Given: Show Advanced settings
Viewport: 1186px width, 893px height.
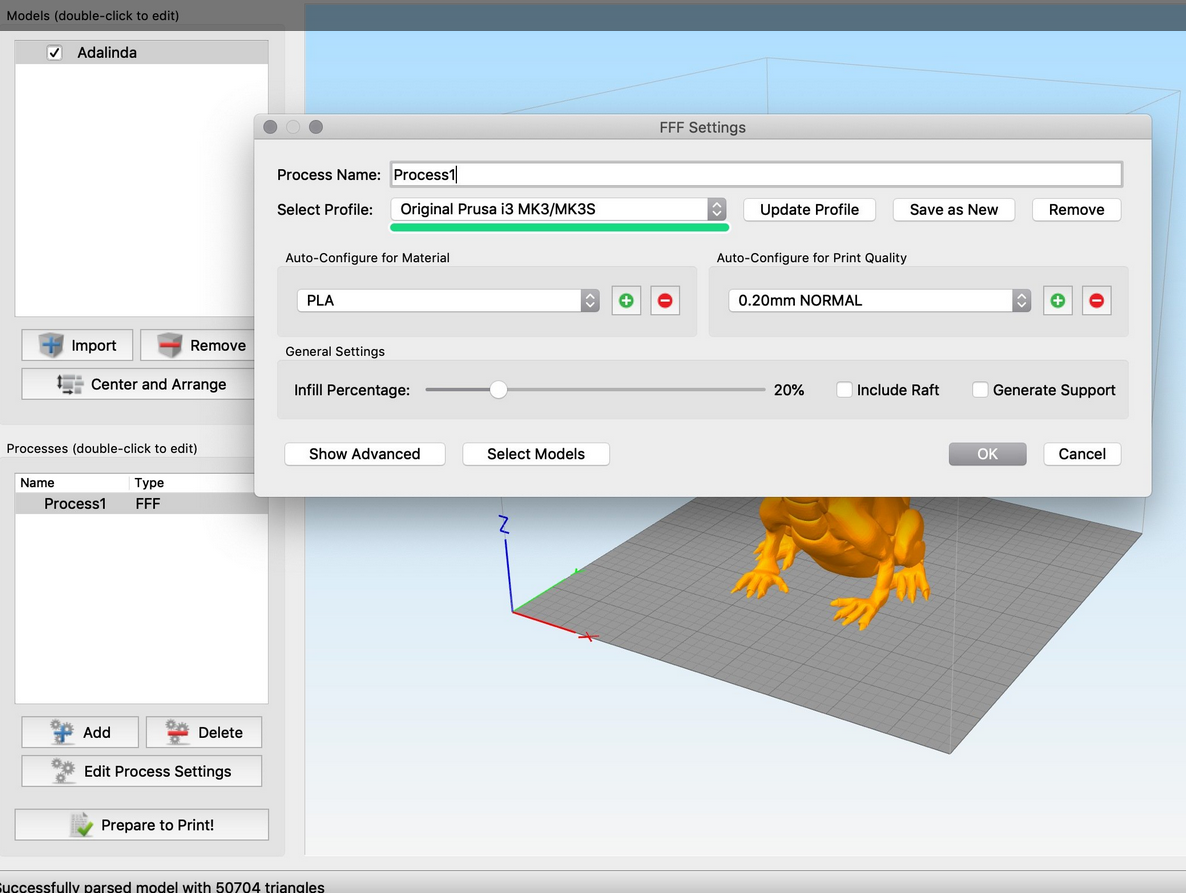Looking at the screenshot, I should click(x=365, y=454).
